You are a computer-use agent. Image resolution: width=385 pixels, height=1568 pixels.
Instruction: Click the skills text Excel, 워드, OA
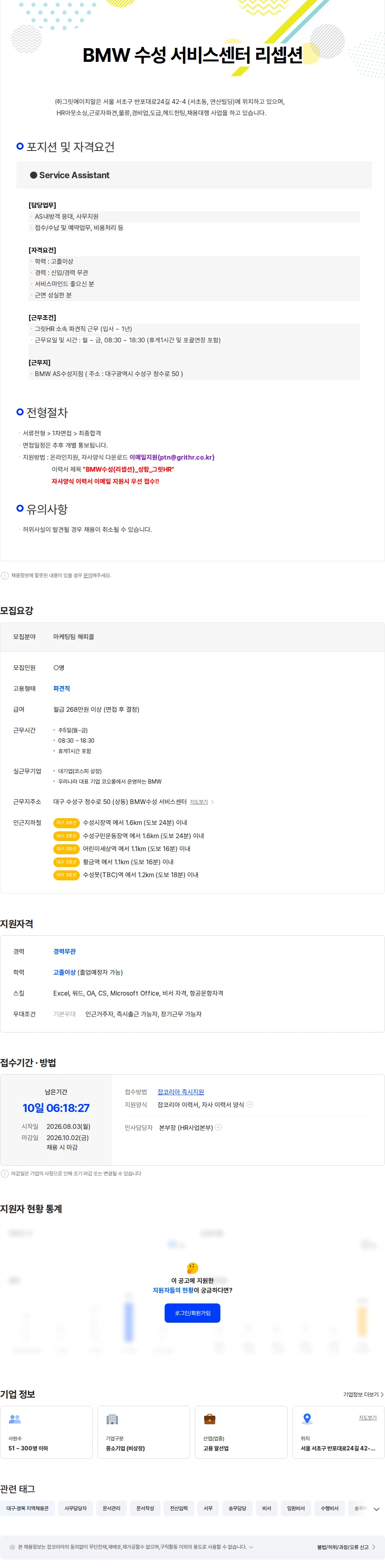coord(138,993)
